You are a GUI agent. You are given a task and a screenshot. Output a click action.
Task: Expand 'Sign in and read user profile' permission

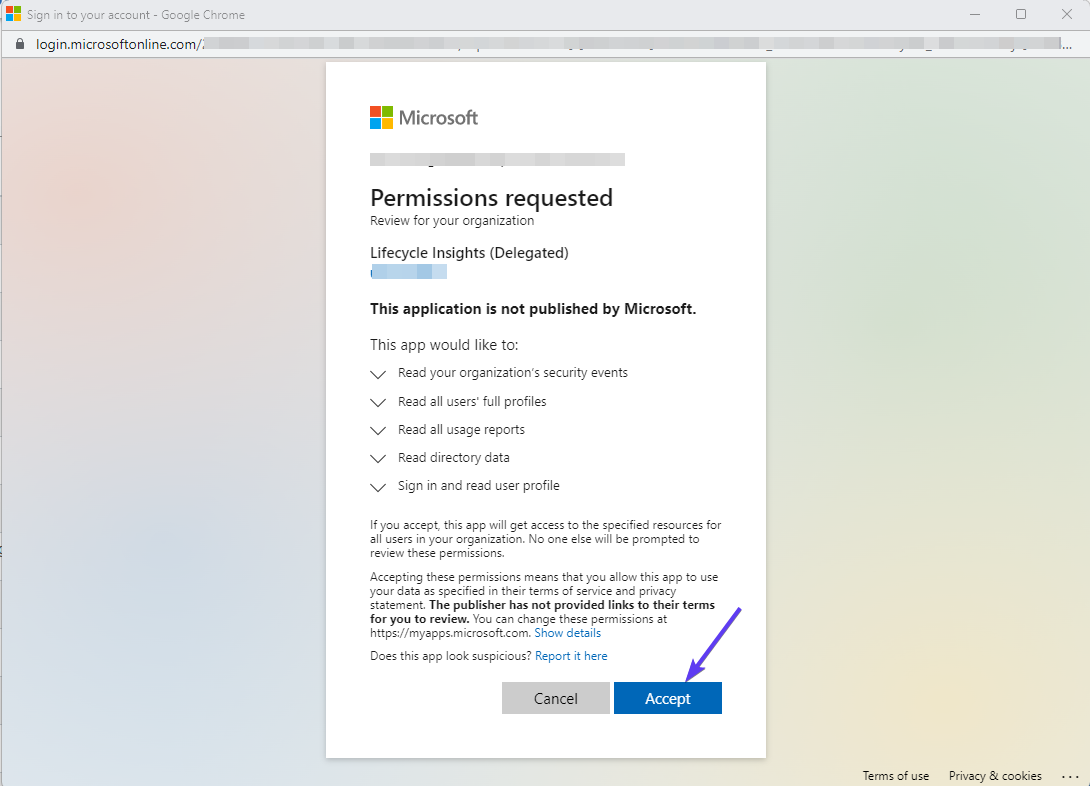(x=378, y=486)
